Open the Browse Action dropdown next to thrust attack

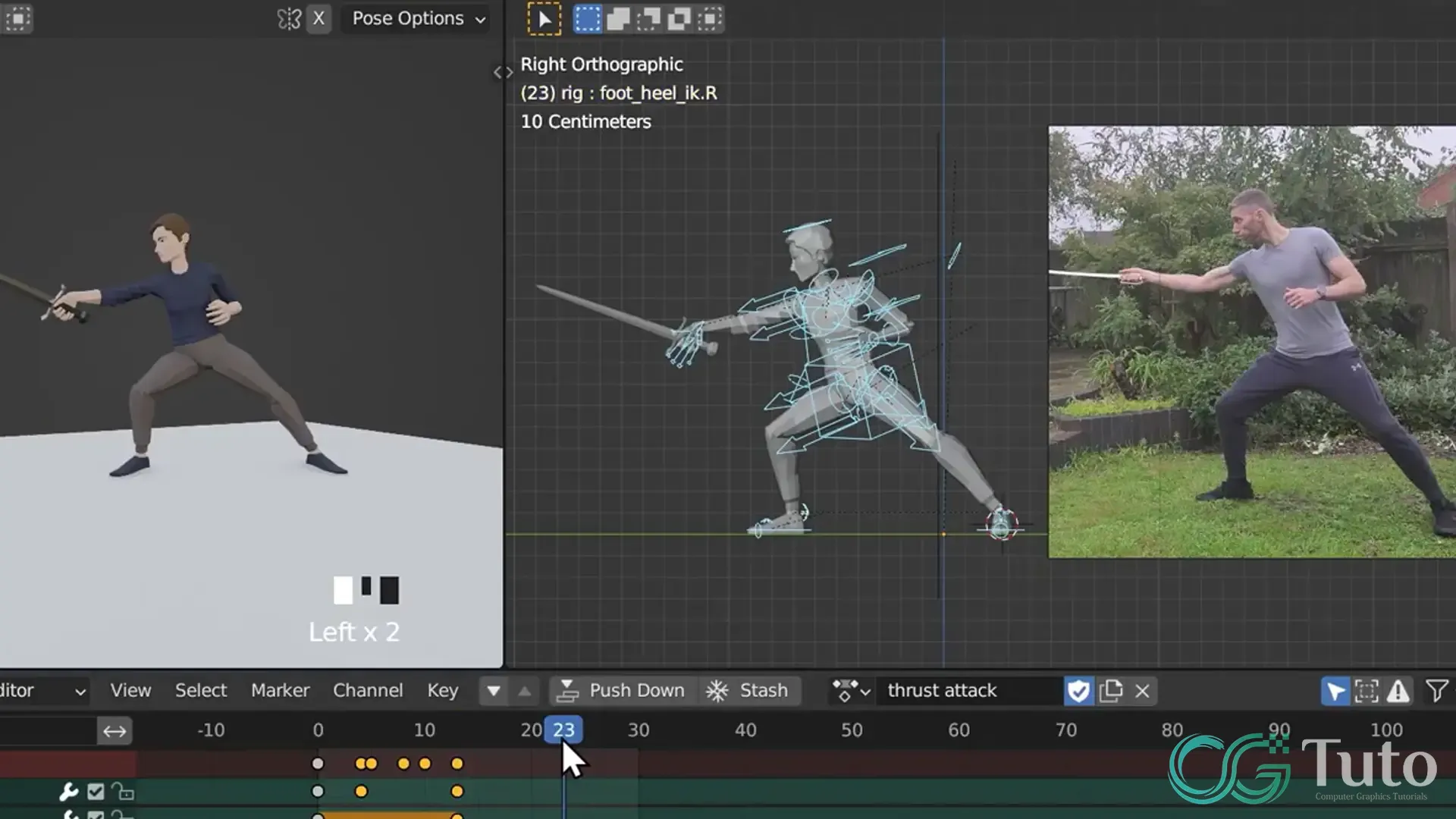[851, 691]
